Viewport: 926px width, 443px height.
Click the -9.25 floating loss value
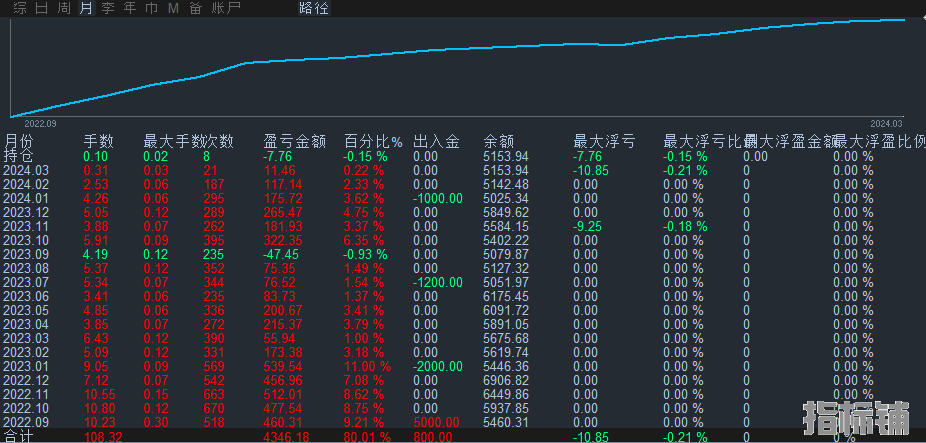click(588, 226)
